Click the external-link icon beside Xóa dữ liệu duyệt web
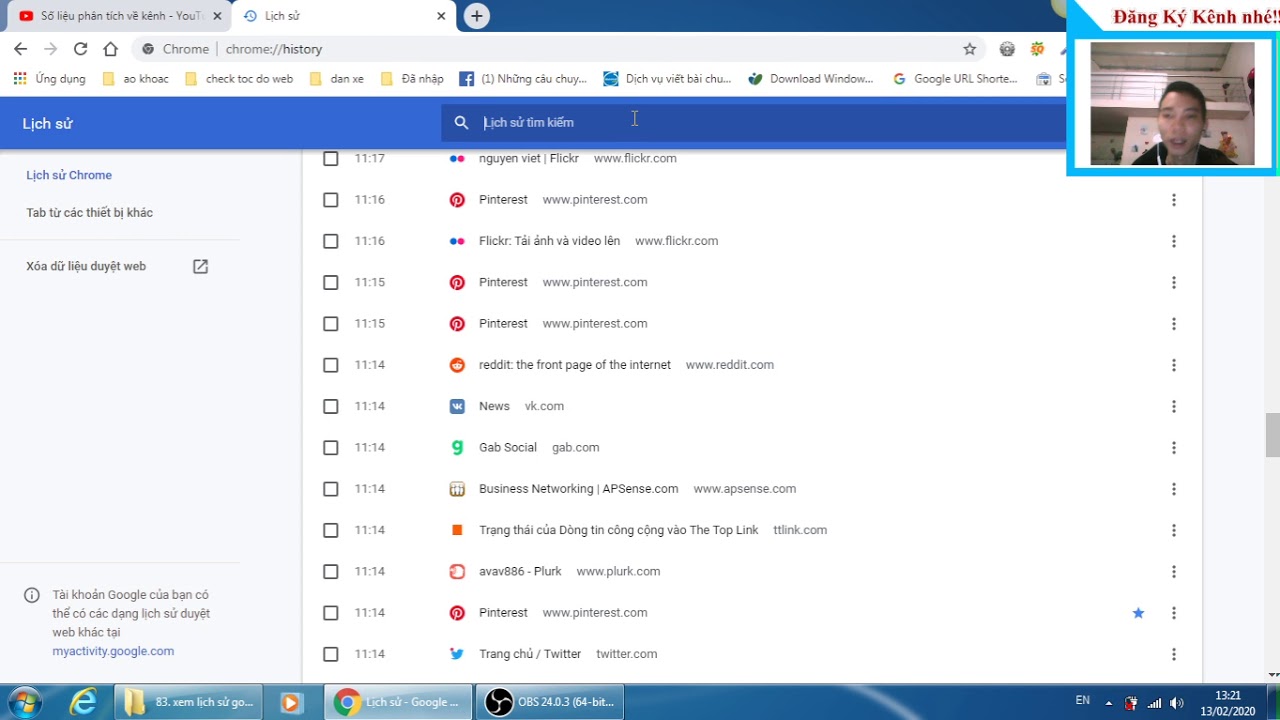 coord(200,266)
